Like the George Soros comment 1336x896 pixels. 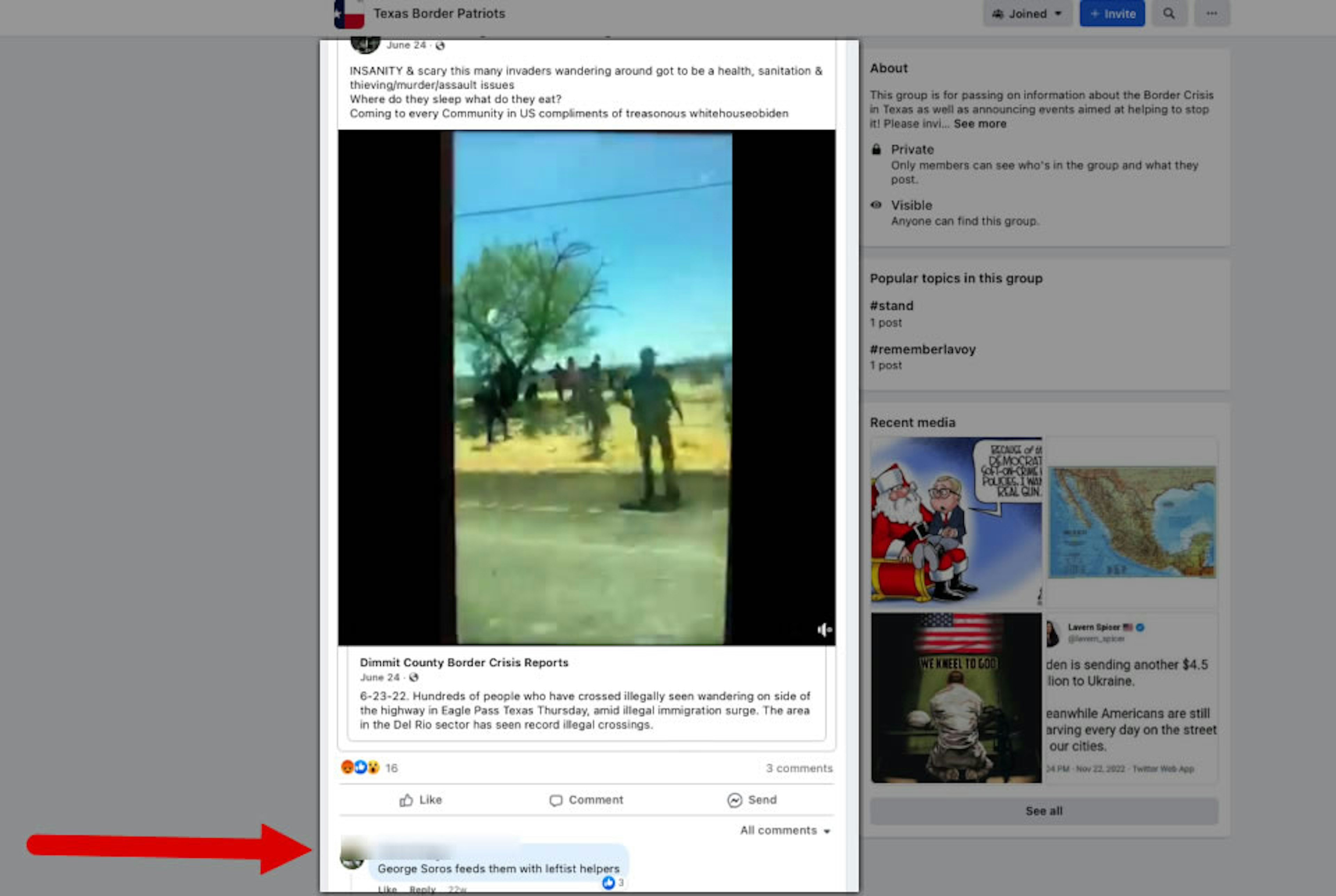[x=387, y=889]
